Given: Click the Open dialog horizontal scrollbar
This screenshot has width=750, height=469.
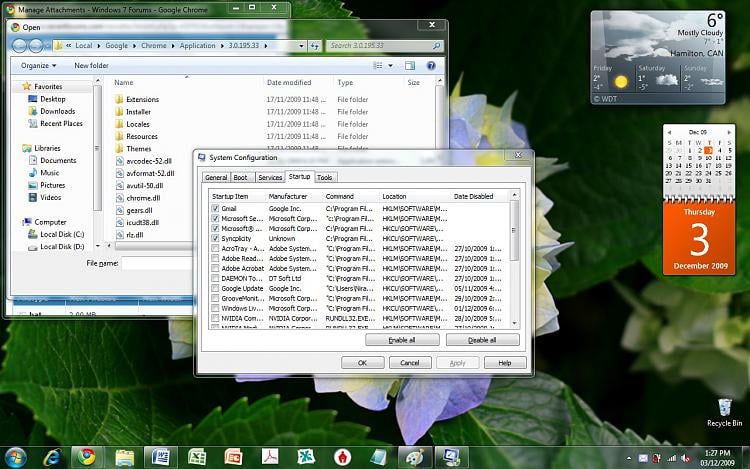Looking at the screenshot, I should [x=153, y=246].
